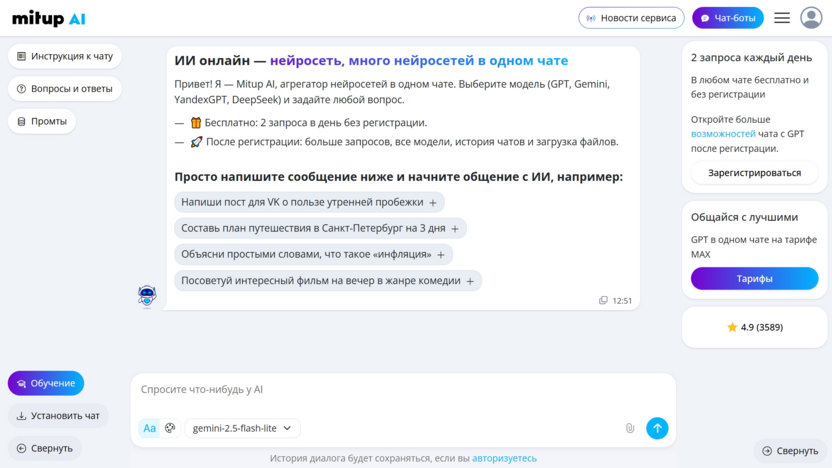Click the 12:51 message timestamp
Image resolution: width=832 pixels, height=468 pixels.
point(622,300)
